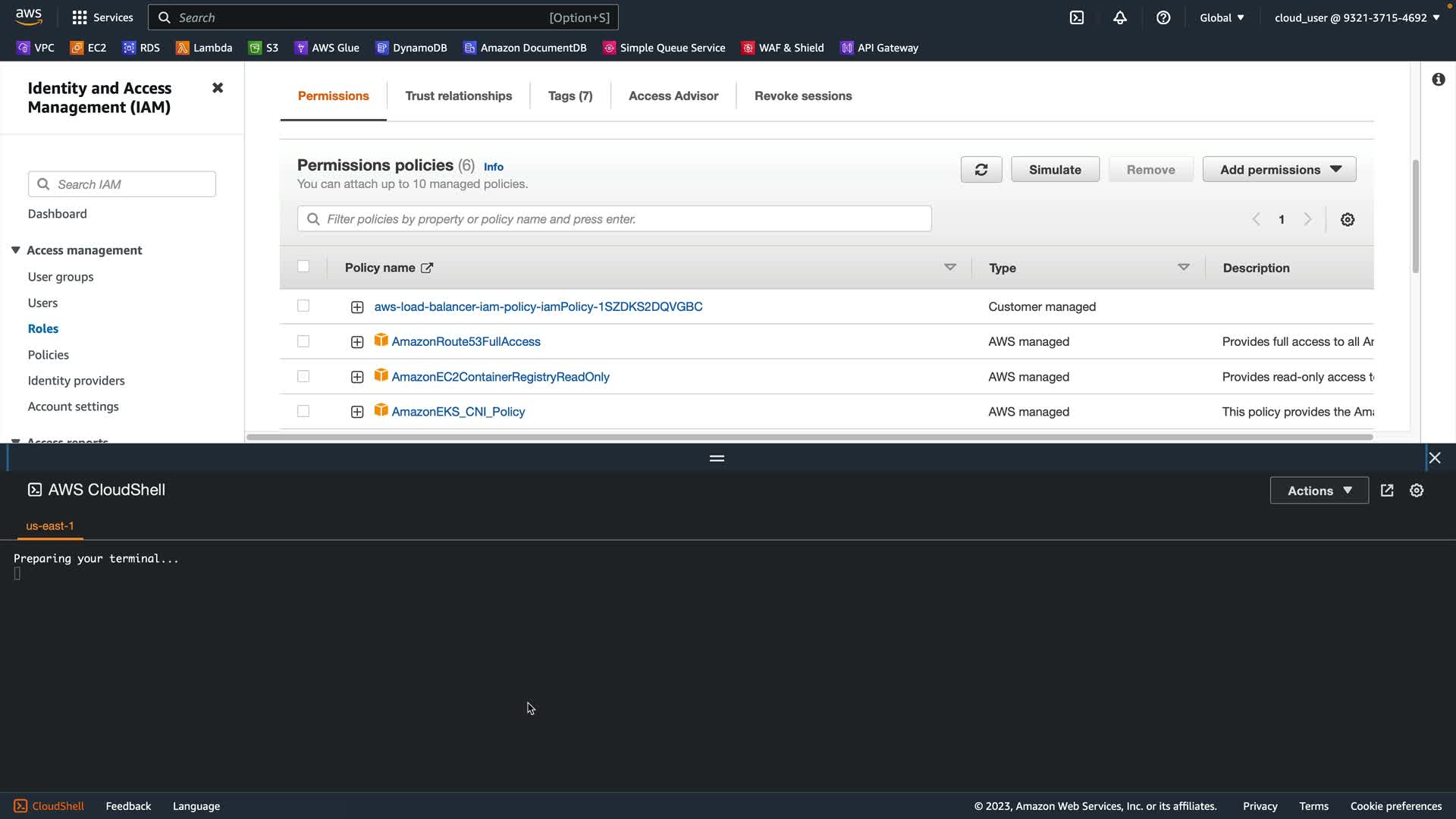This screenshot has height=819, width=1456.
Task: Open the CloudShell settings gear
Action: click(x=1416, y=491)
